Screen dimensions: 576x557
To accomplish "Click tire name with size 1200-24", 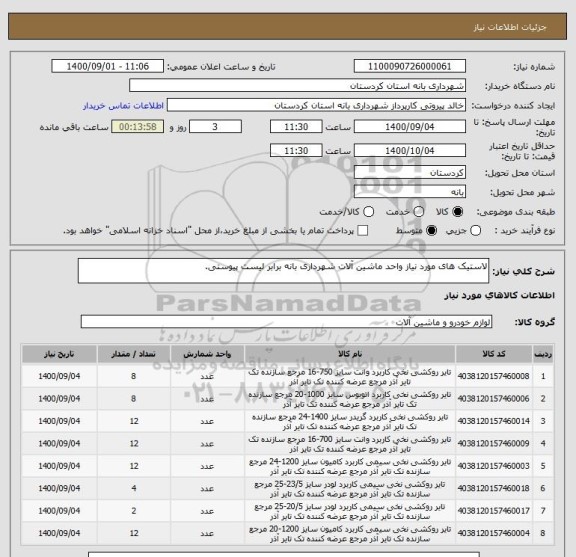I will (350, 467).
